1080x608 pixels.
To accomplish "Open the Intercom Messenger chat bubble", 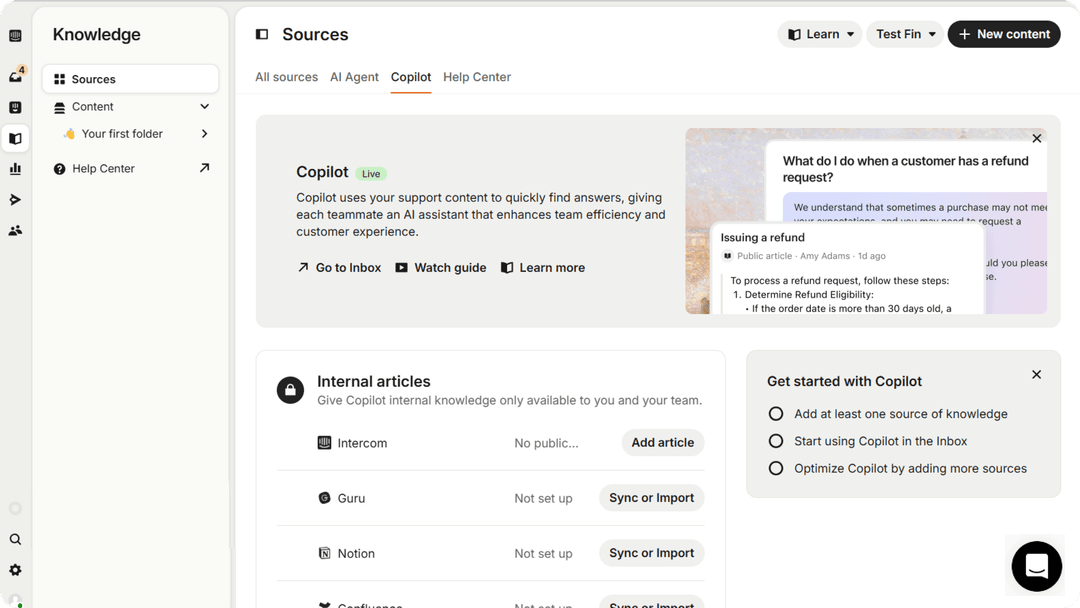I will coord(1035,566).
